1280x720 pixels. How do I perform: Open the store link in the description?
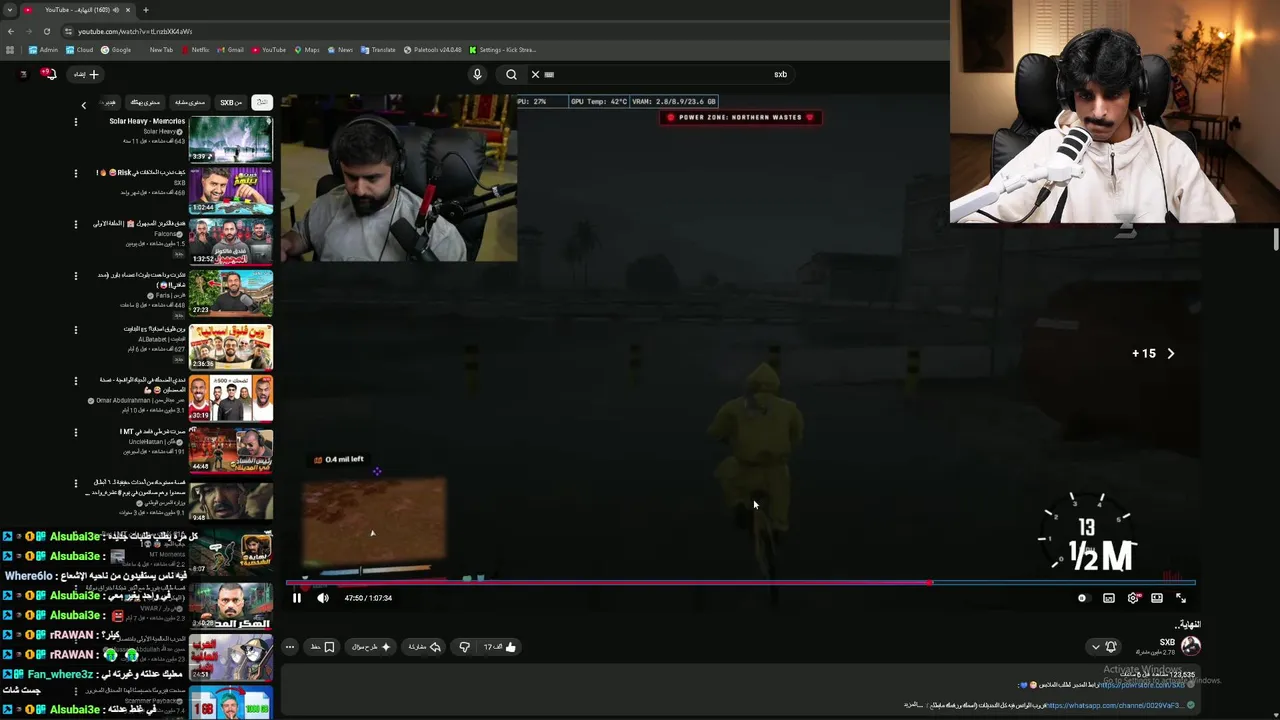1142,685
